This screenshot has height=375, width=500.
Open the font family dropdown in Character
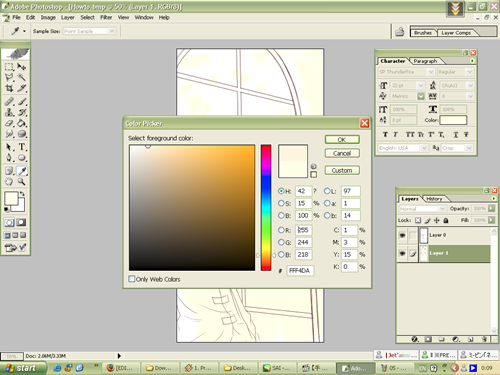(406, 72)
